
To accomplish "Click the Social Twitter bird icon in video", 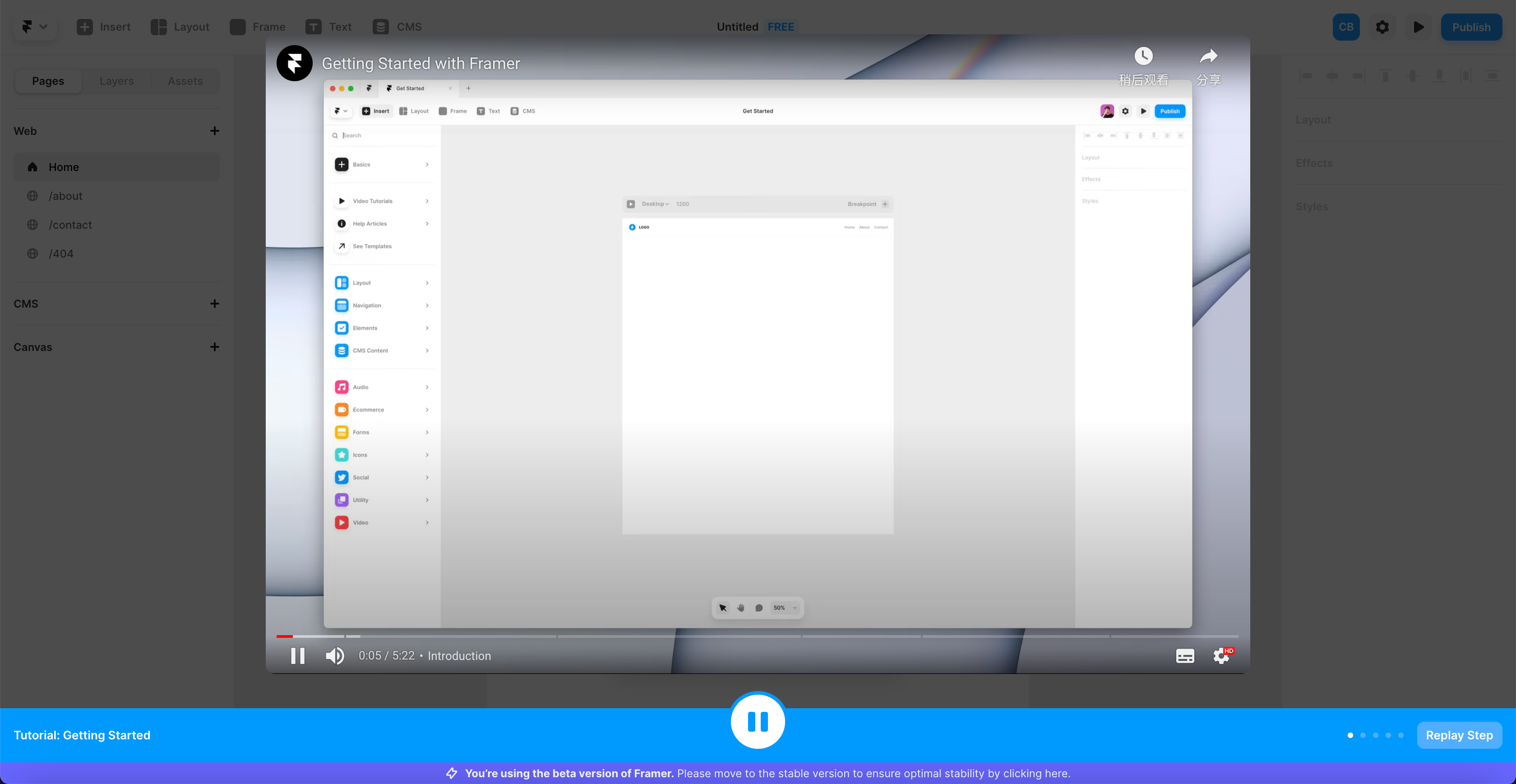I will click(342, 477).
